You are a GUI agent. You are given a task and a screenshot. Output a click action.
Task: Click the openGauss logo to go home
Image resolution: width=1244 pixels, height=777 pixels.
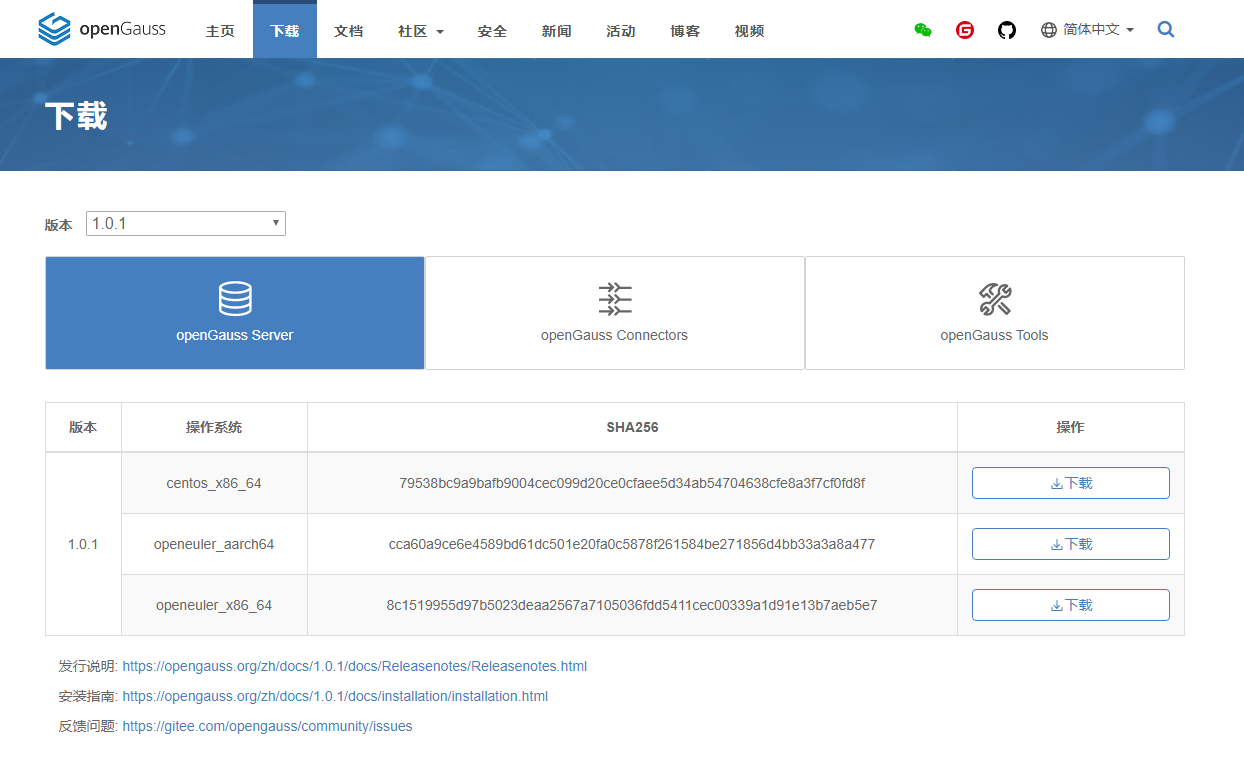[x=100, y=29]
